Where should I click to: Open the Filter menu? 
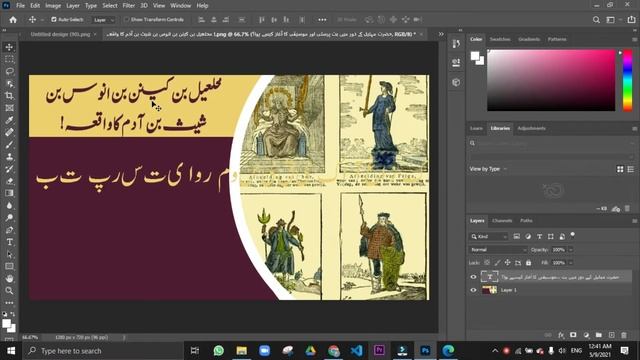click(129, 6)
